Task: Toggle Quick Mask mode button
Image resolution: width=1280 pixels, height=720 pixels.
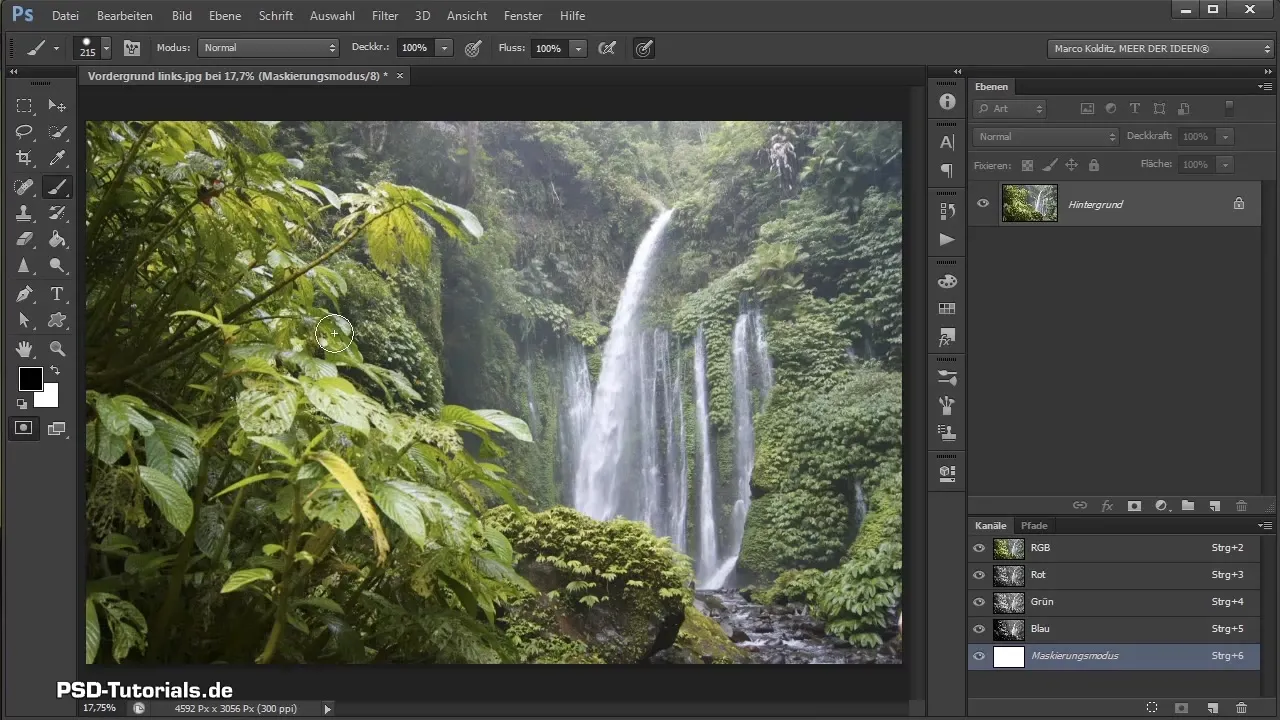Action: [x=24, y=428]
